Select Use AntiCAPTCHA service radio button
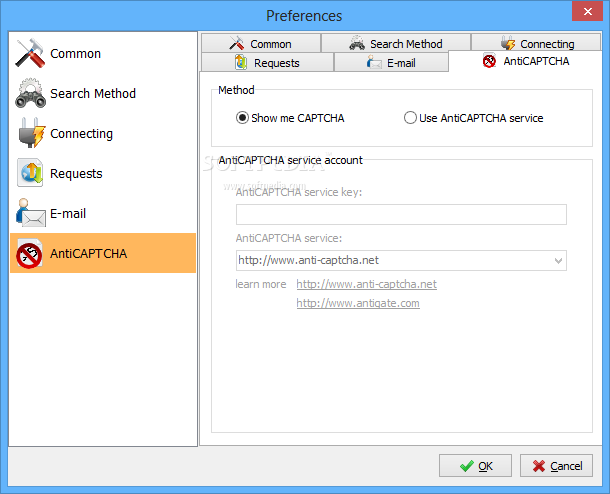This screenshot has height=494, width=610. point(473,118)
